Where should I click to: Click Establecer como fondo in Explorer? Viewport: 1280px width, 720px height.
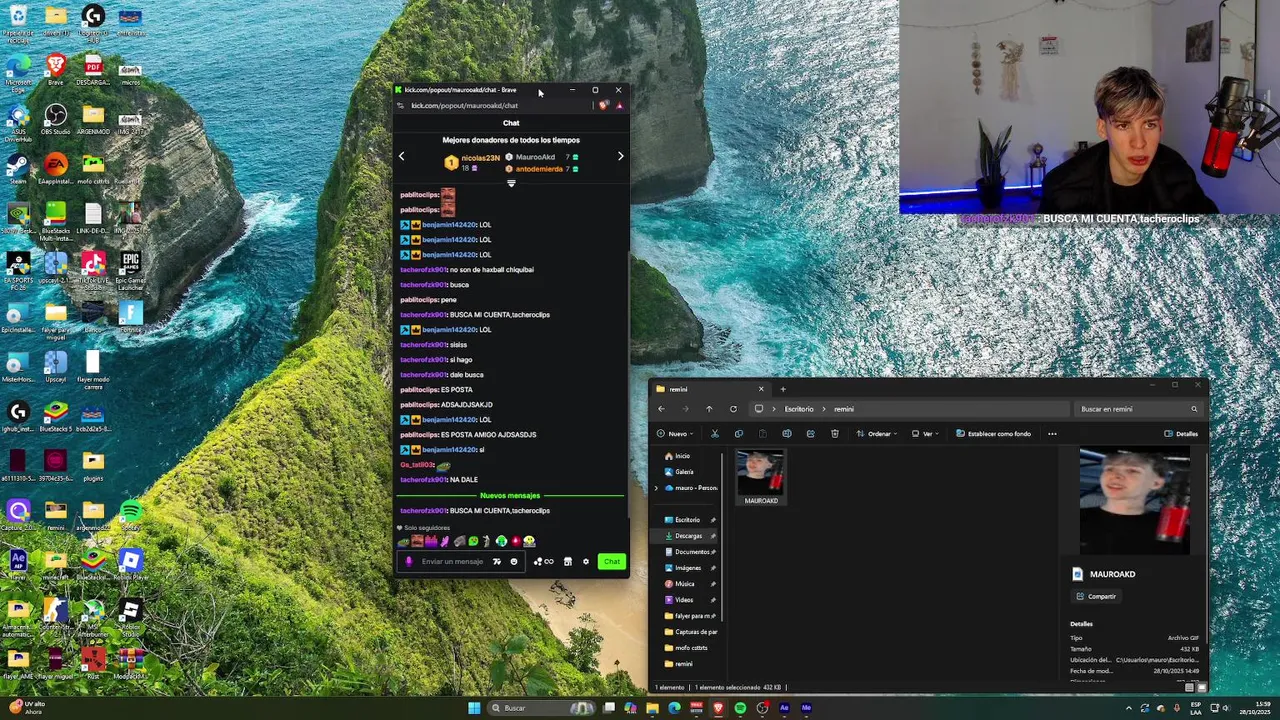pyautogui.click(x=993, y=434)
